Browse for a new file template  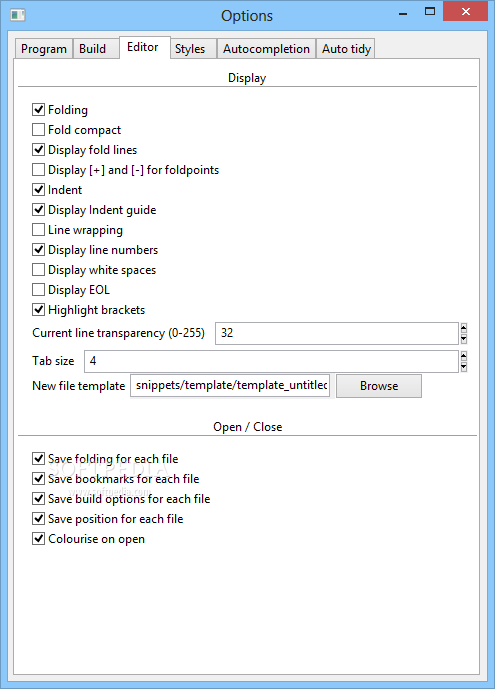point(379,386)
